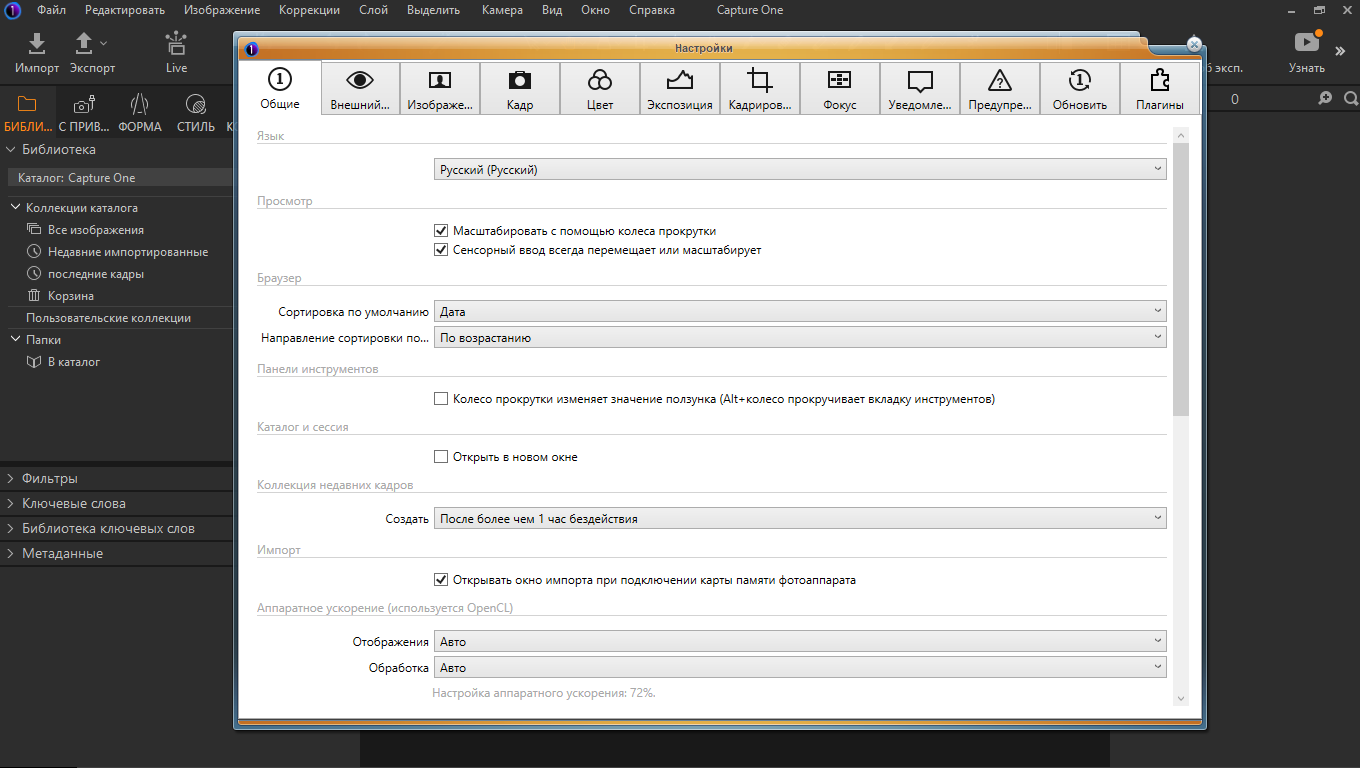Open the Выделить menu
The height and width of the screenshot is (768, 1360).
(434, 10)
